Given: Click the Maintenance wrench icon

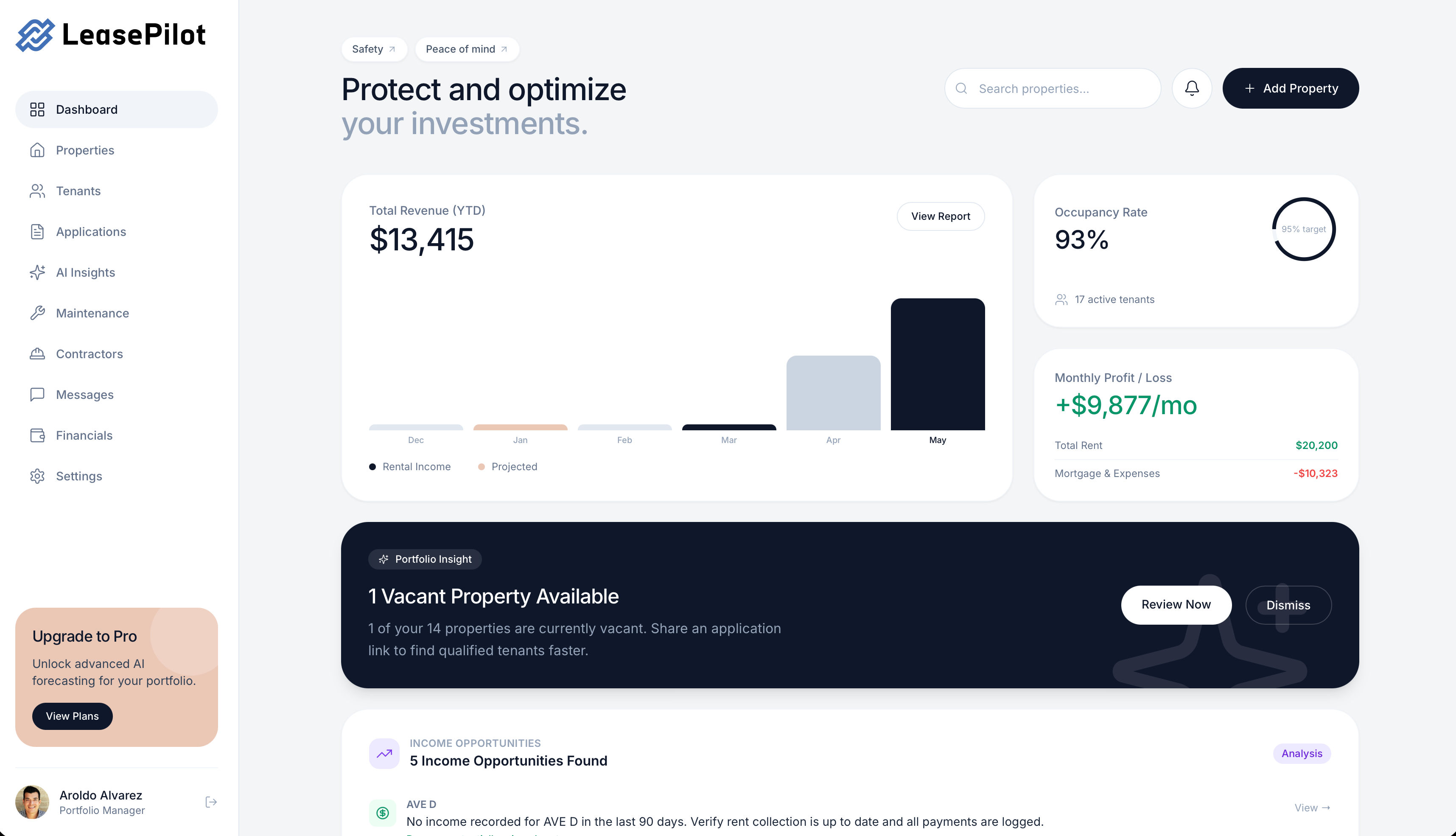Looking at the screenshot, I should click(x=37, y=314).
